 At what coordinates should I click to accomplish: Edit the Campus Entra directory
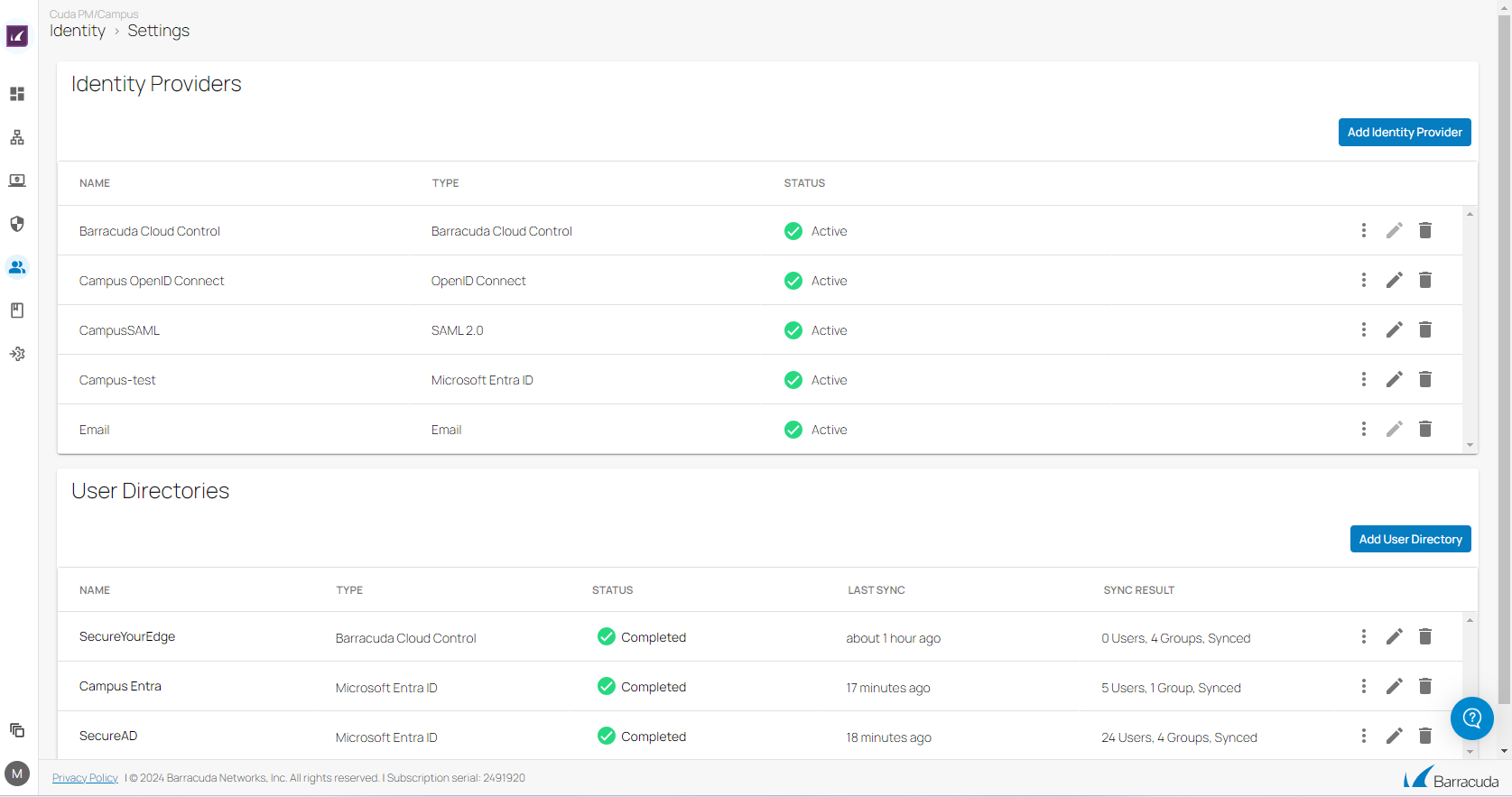[1395, 686]
